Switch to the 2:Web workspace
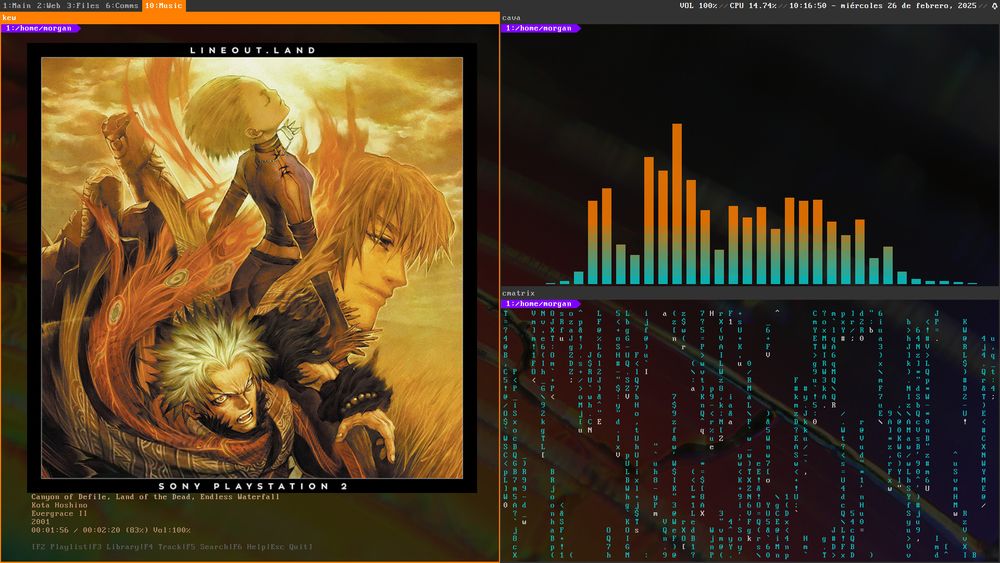1000x563 pixels. click(x=48, y=5)
